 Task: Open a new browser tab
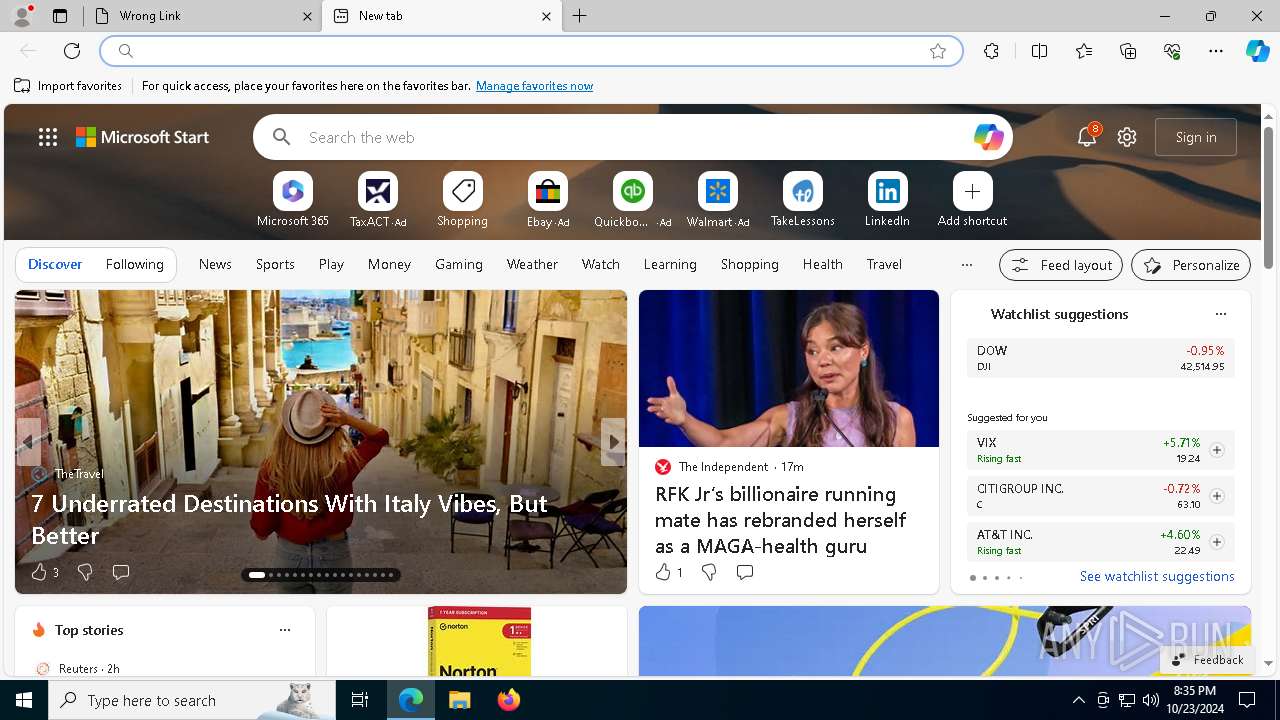point(580,16)
